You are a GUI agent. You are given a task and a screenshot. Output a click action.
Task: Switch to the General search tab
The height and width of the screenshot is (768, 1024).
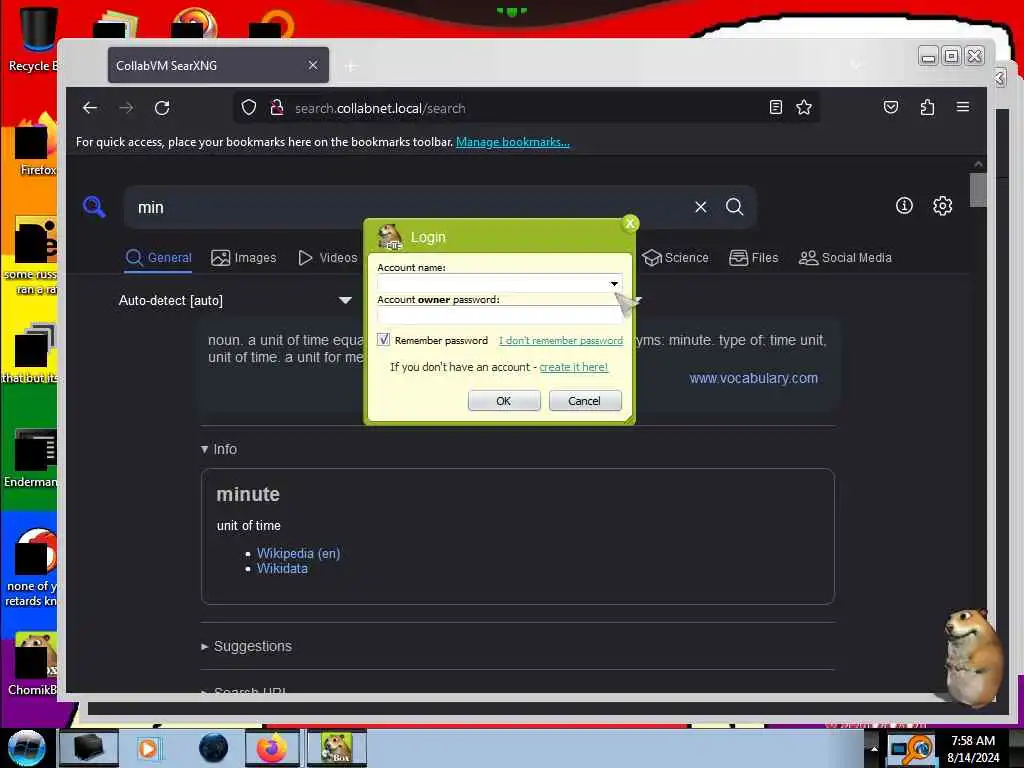click(158, 258)
